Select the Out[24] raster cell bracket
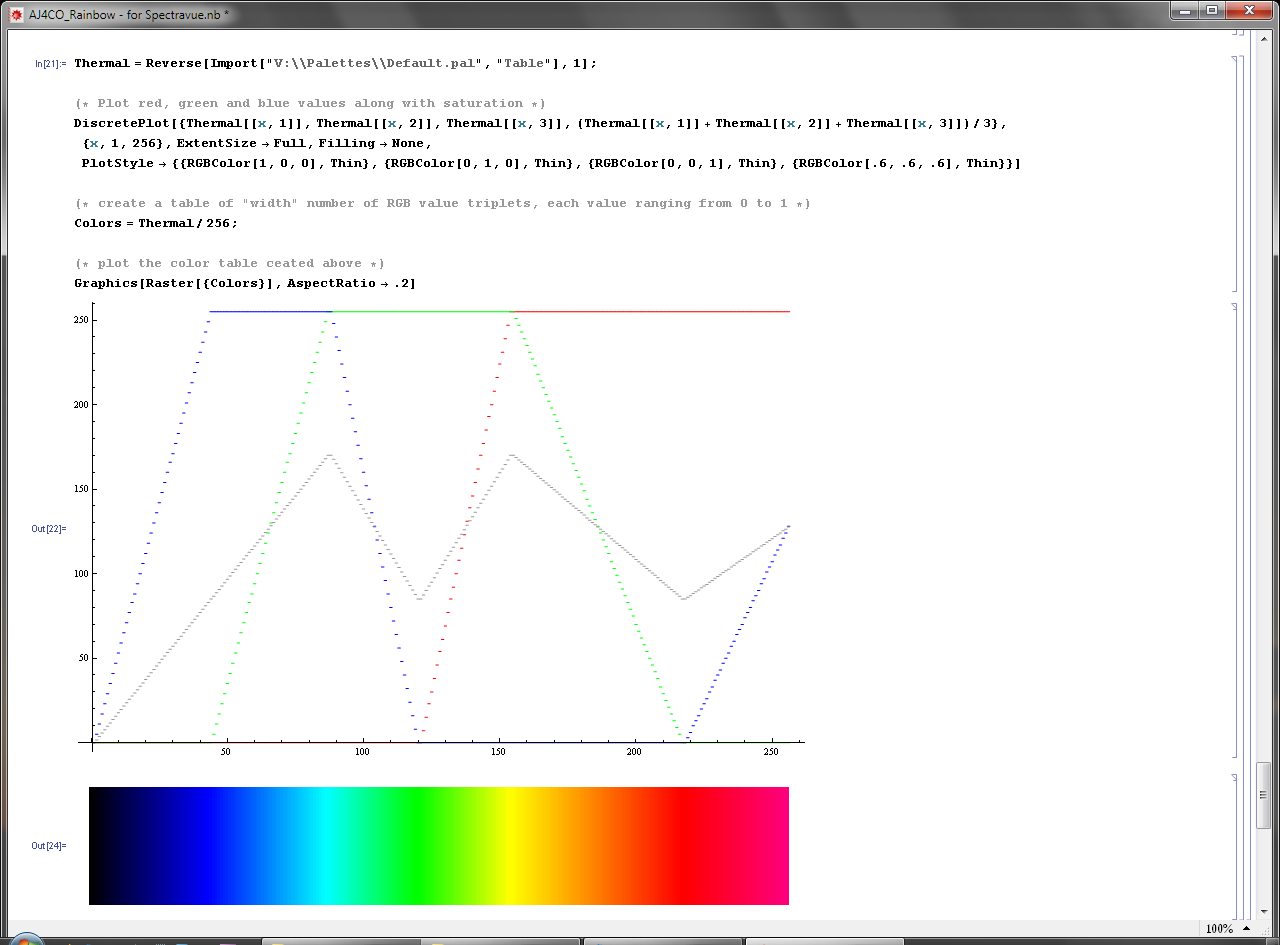The image size is (1280, 945). point(1235,845)
